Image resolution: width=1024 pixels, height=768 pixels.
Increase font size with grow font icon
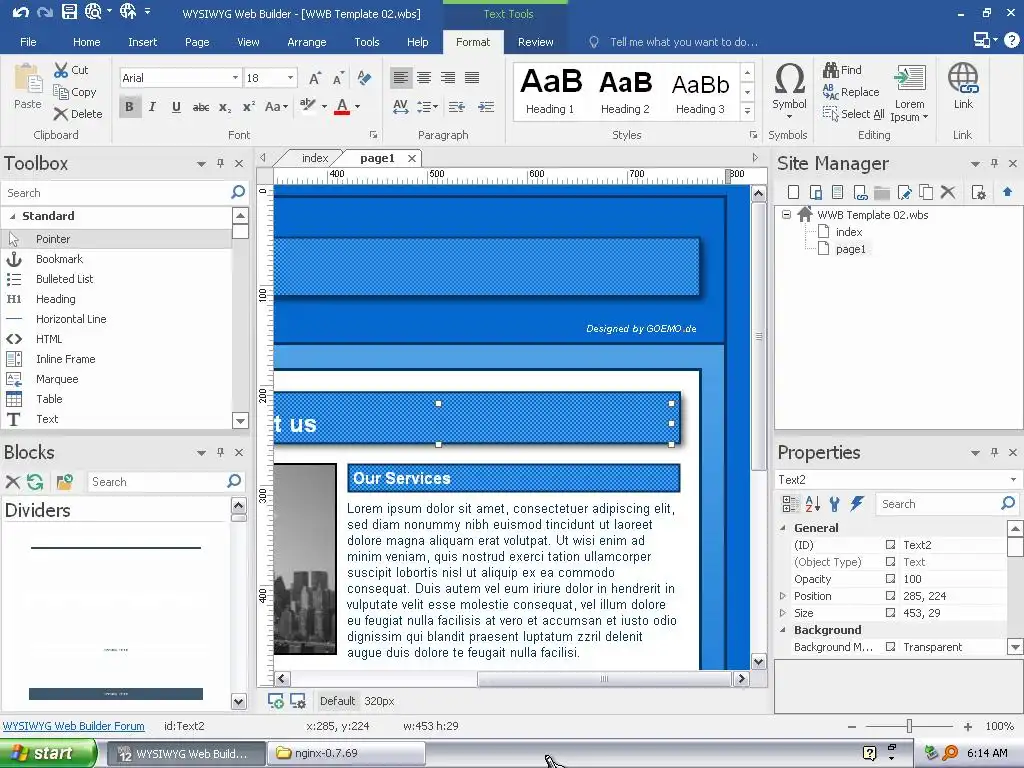point(315,78)
